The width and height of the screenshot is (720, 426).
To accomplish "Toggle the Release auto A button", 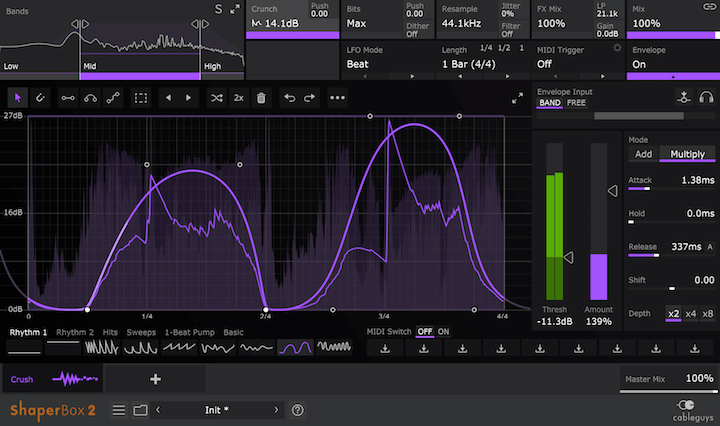I will coord(710,247).
